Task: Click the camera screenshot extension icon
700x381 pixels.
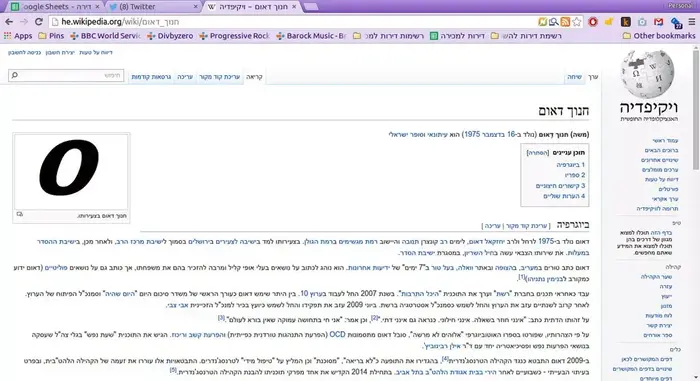Action: pos(642,22)
